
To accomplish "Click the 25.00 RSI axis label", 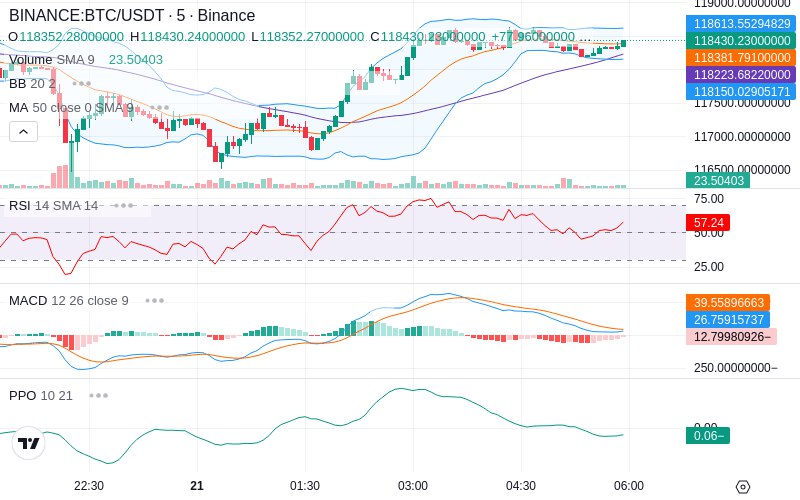I will click(x=709, y=267).
